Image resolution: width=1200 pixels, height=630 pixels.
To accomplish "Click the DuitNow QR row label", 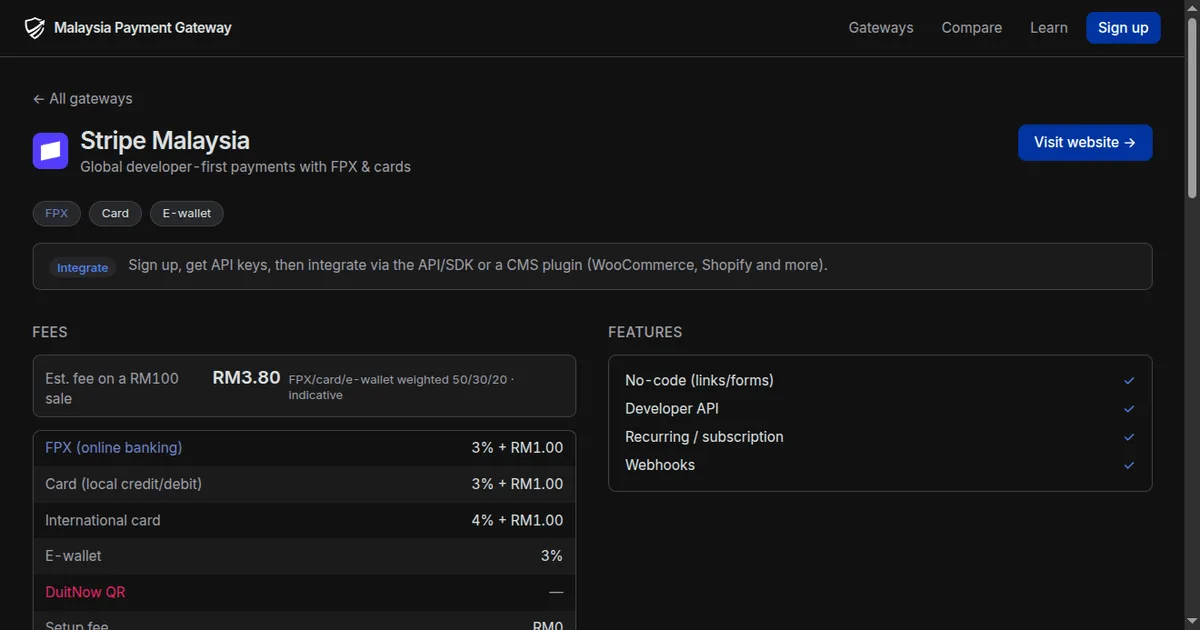I will (x=86, y=592).
